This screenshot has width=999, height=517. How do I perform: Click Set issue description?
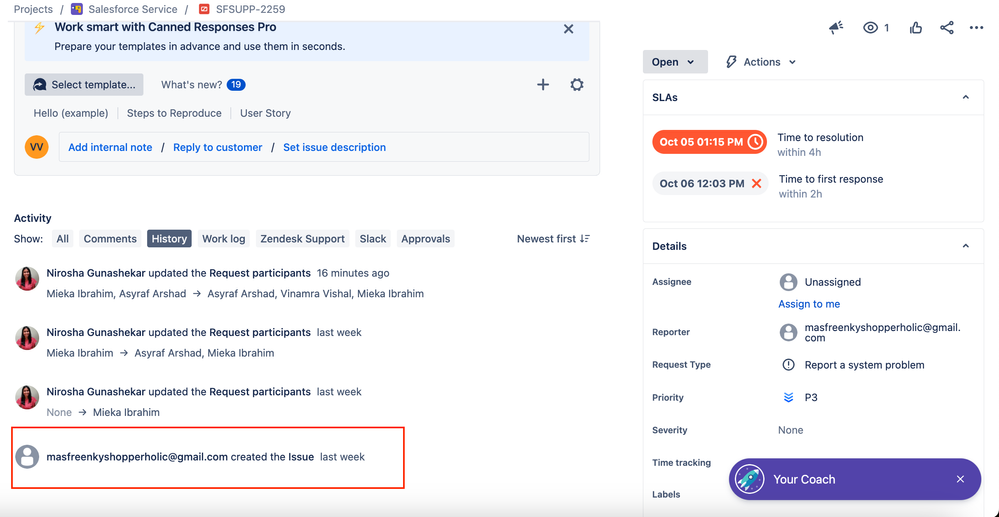334,147
